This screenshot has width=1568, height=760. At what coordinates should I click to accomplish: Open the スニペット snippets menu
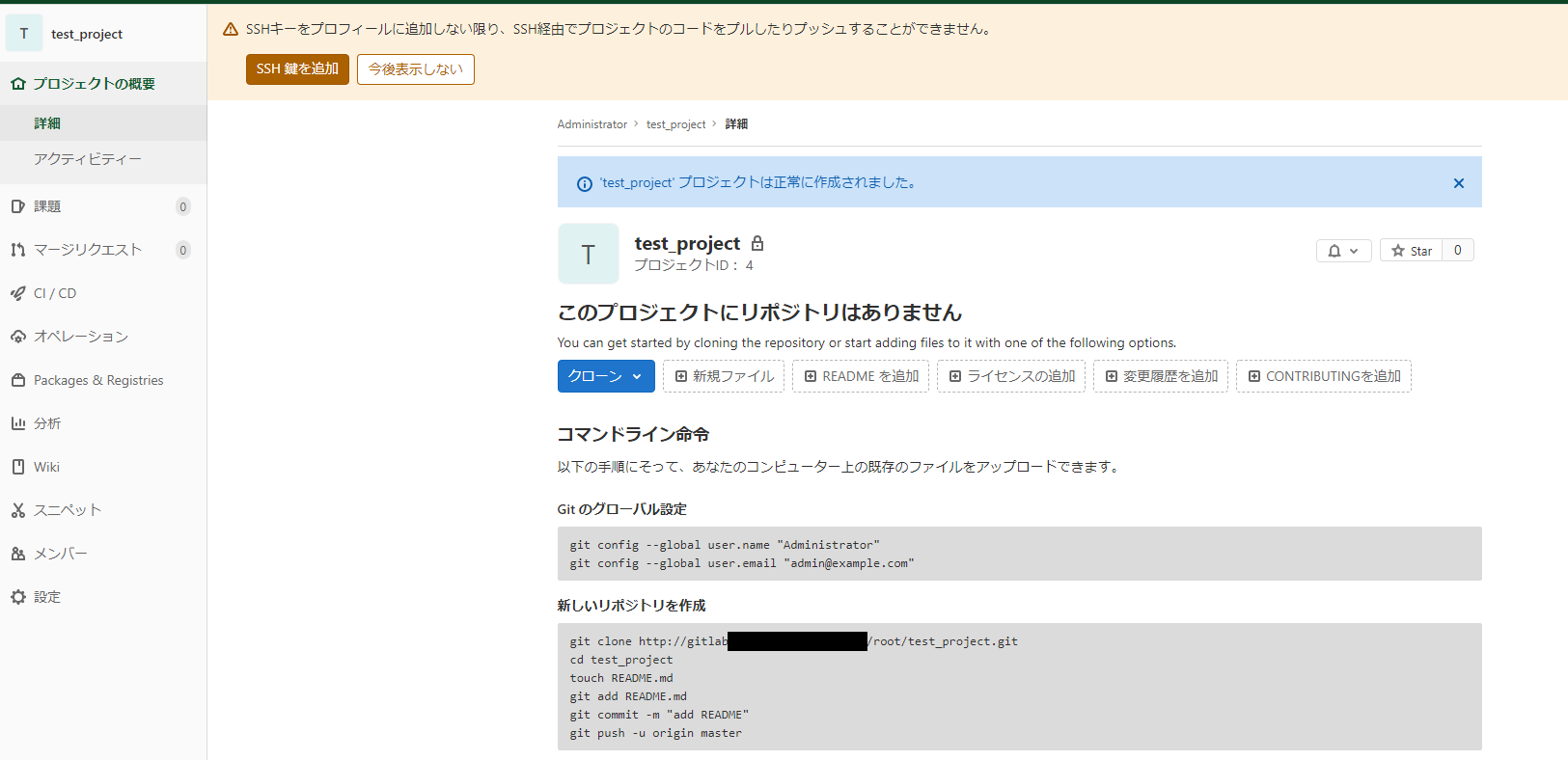[103, 510]
